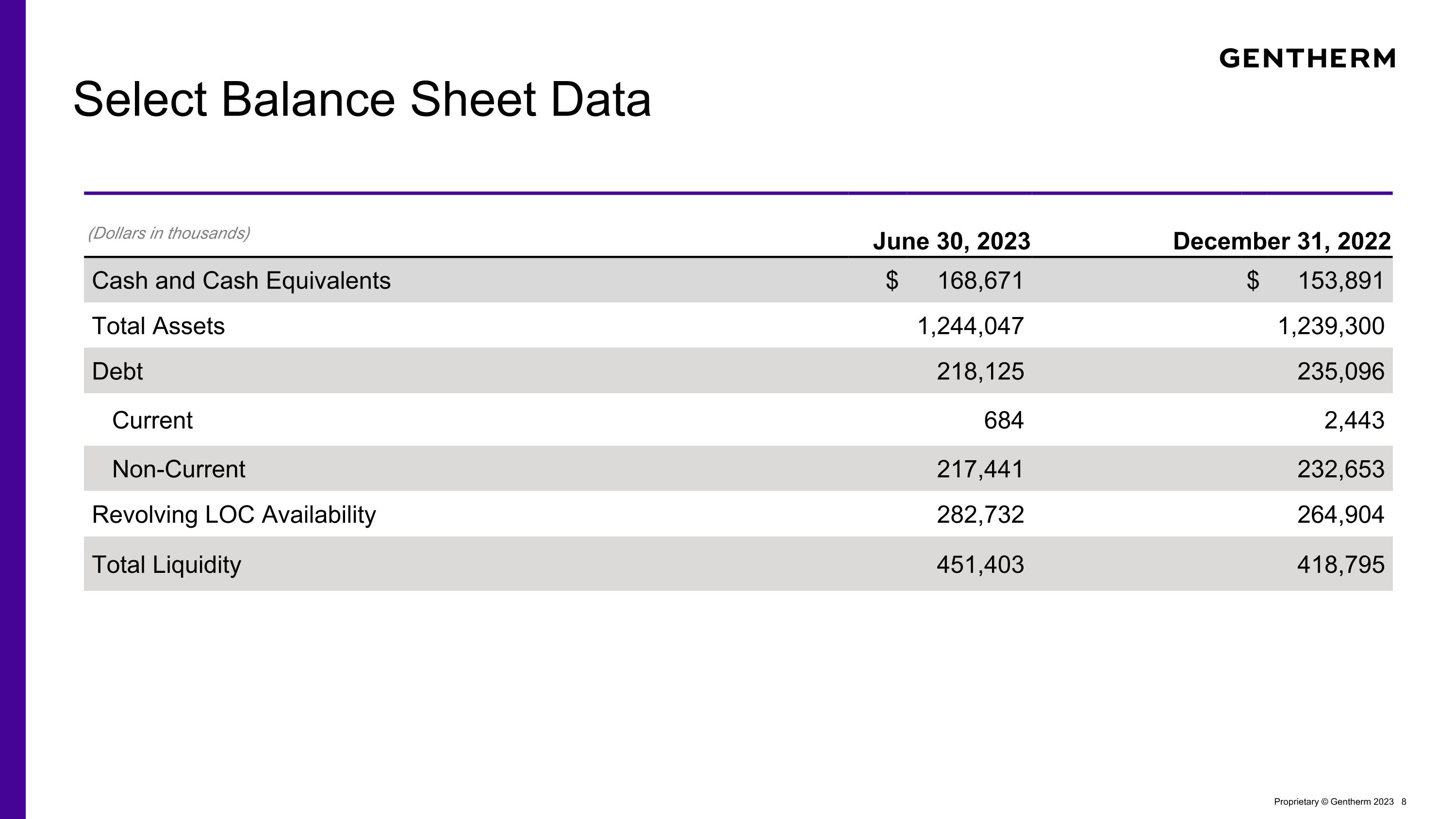Click the Revolving LOC Availability label
The height and width of the screenshot is (819, 1456).
click(x=233, y=514)
